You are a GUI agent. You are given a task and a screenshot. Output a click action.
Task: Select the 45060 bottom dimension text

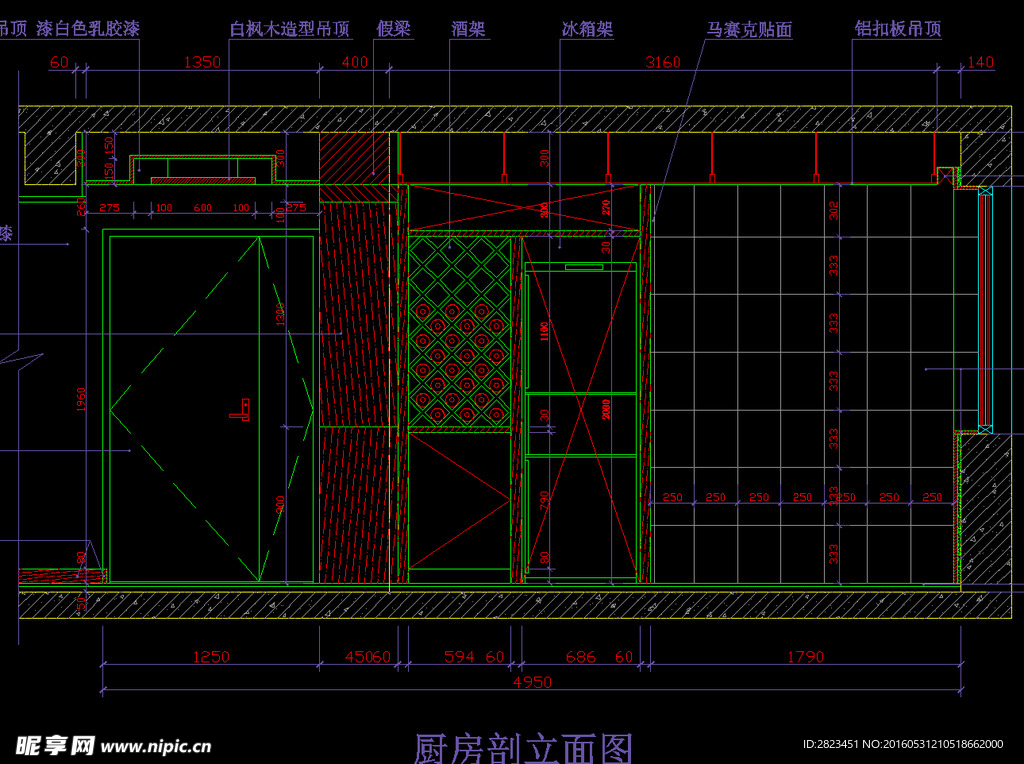pyautogui.click(x=368, y=657)
